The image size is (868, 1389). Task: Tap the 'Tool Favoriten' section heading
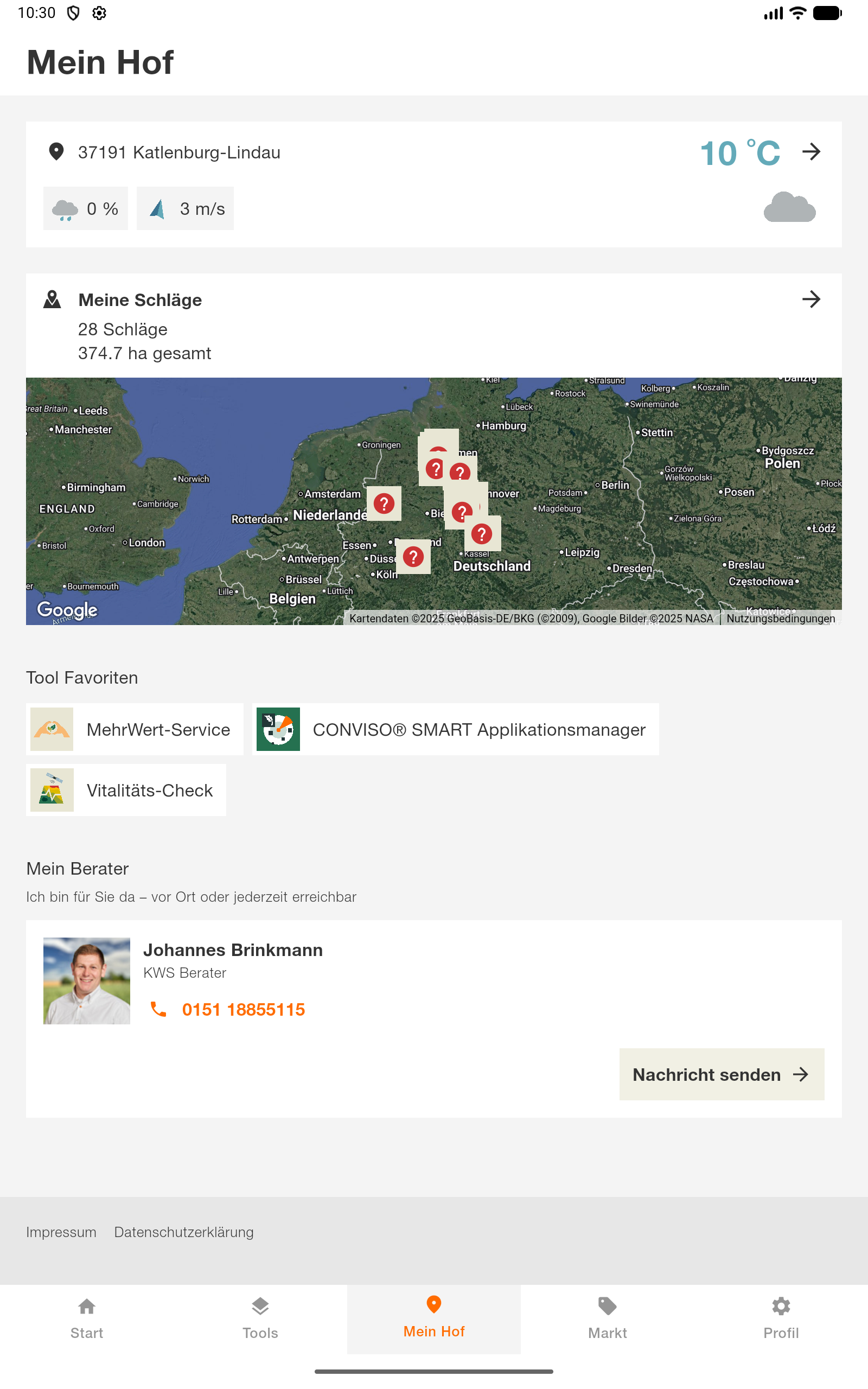82,678
